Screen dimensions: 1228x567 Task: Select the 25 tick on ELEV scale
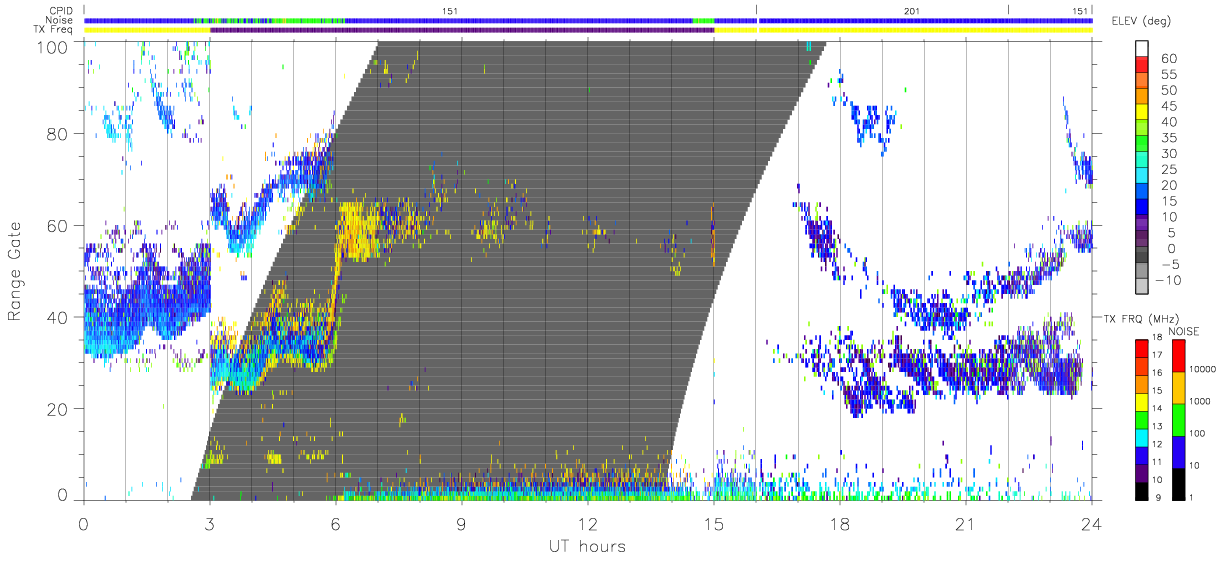pos(1168,170)
